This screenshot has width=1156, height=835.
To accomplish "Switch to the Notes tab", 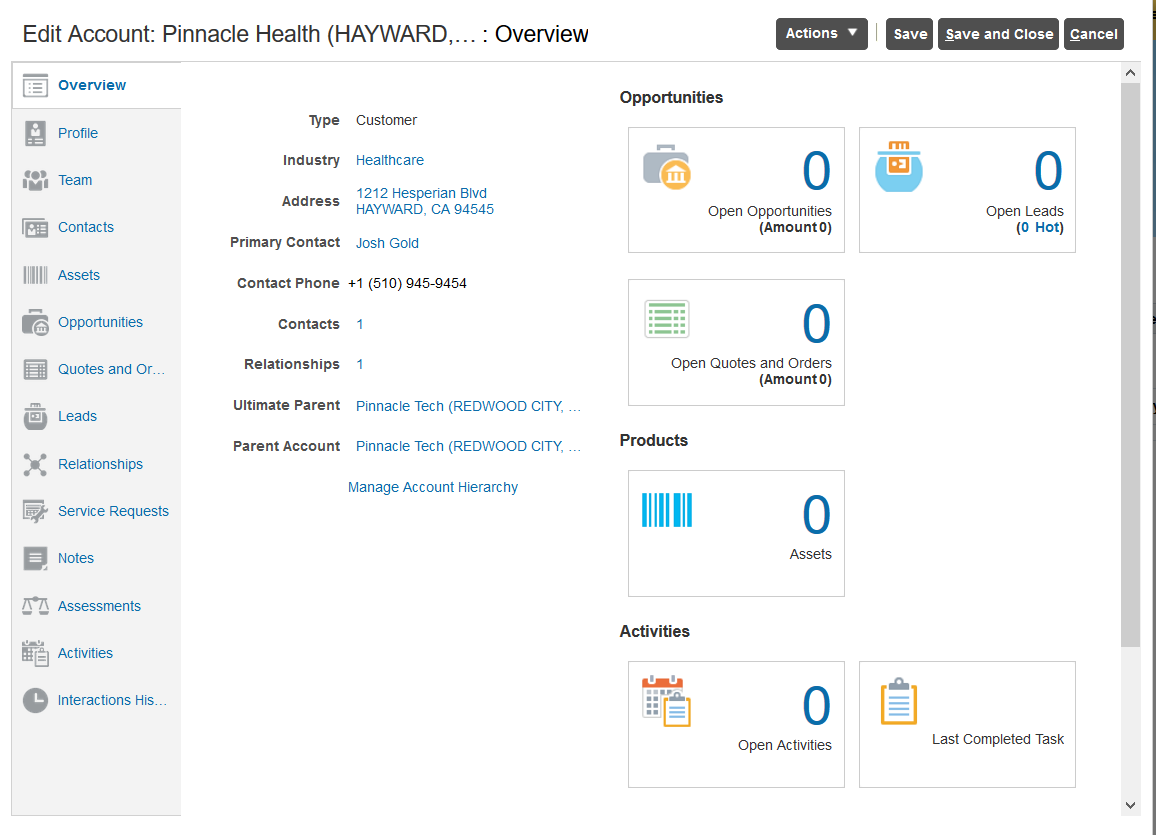I will coord(76,559).
